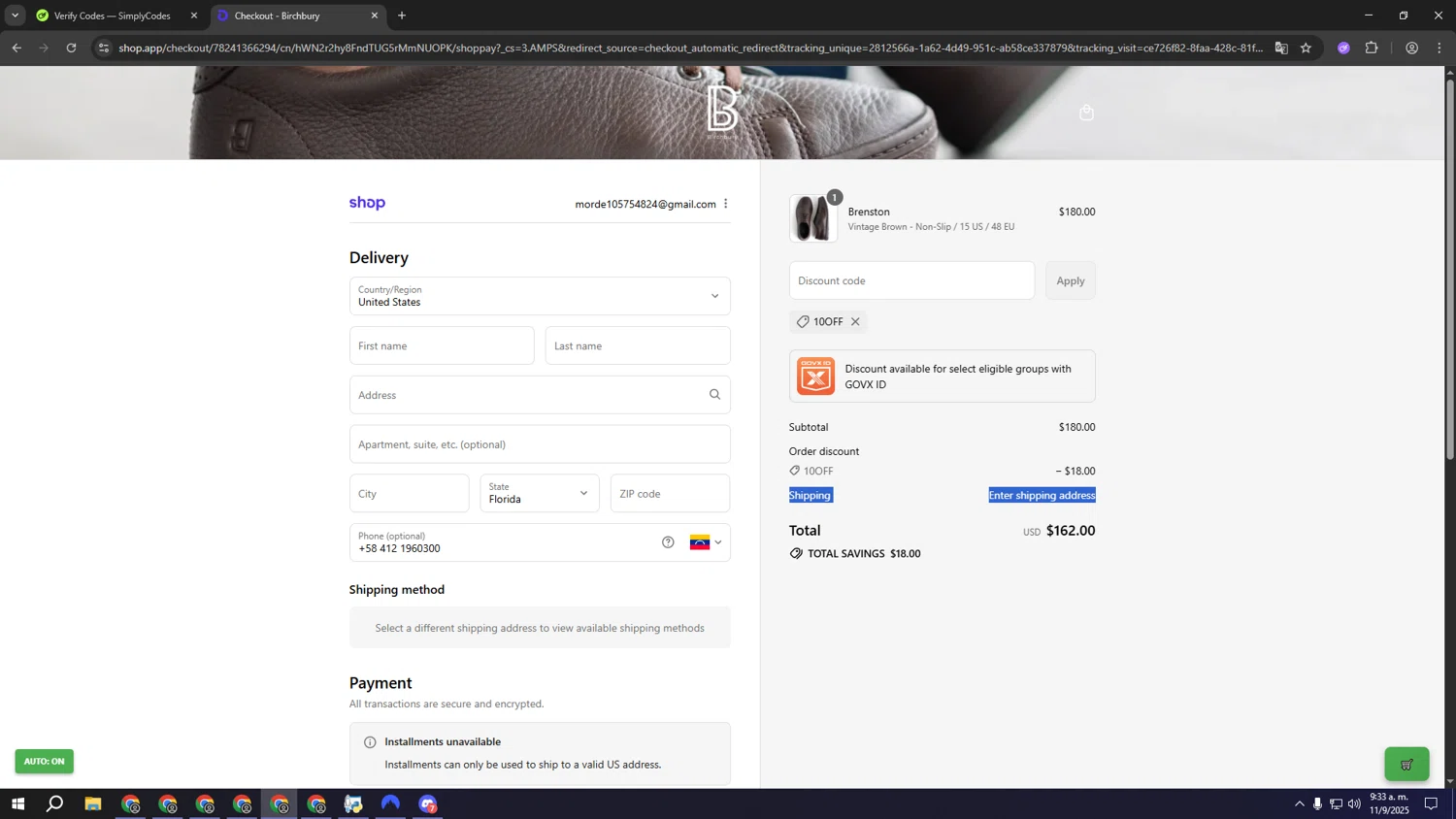Close the Verify Codes tab
Image resolution: width=1456 pixels, height=819 pixels.
pyautogui.click(x=193, y=16)
